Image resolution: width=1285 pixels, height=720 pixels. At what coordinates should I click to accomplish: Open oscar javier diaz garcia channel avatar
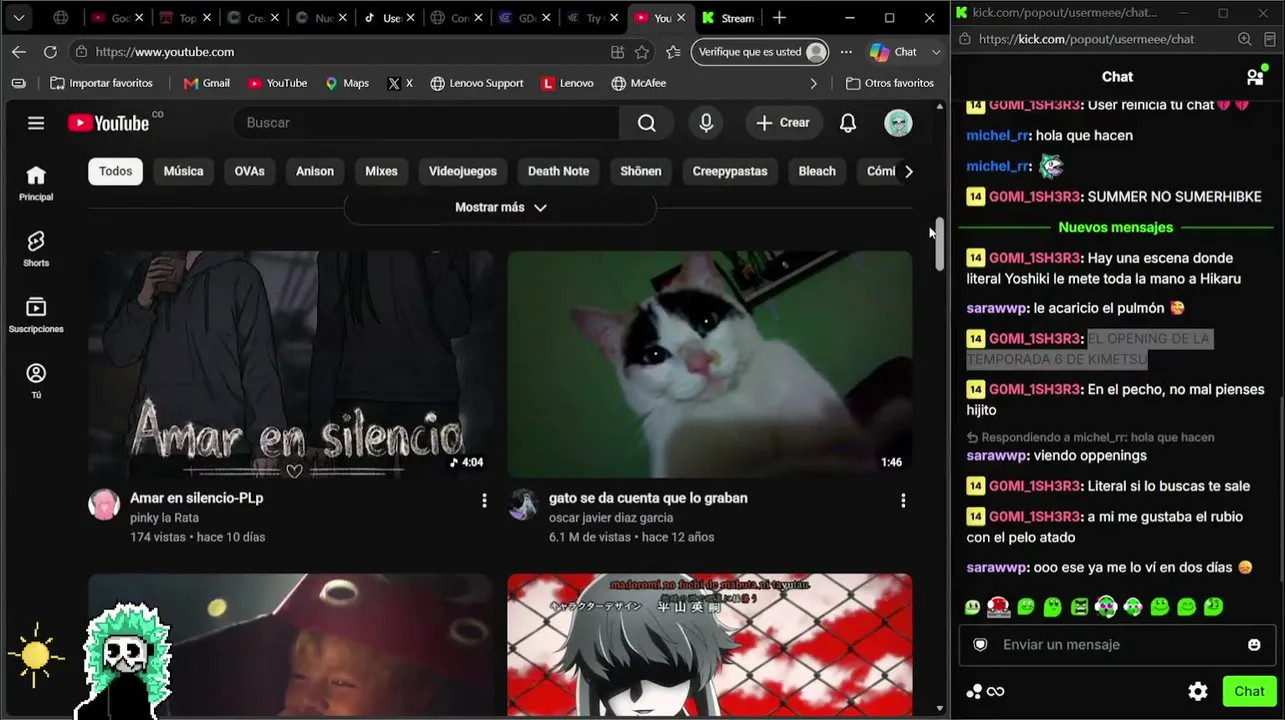pos(523,504)
